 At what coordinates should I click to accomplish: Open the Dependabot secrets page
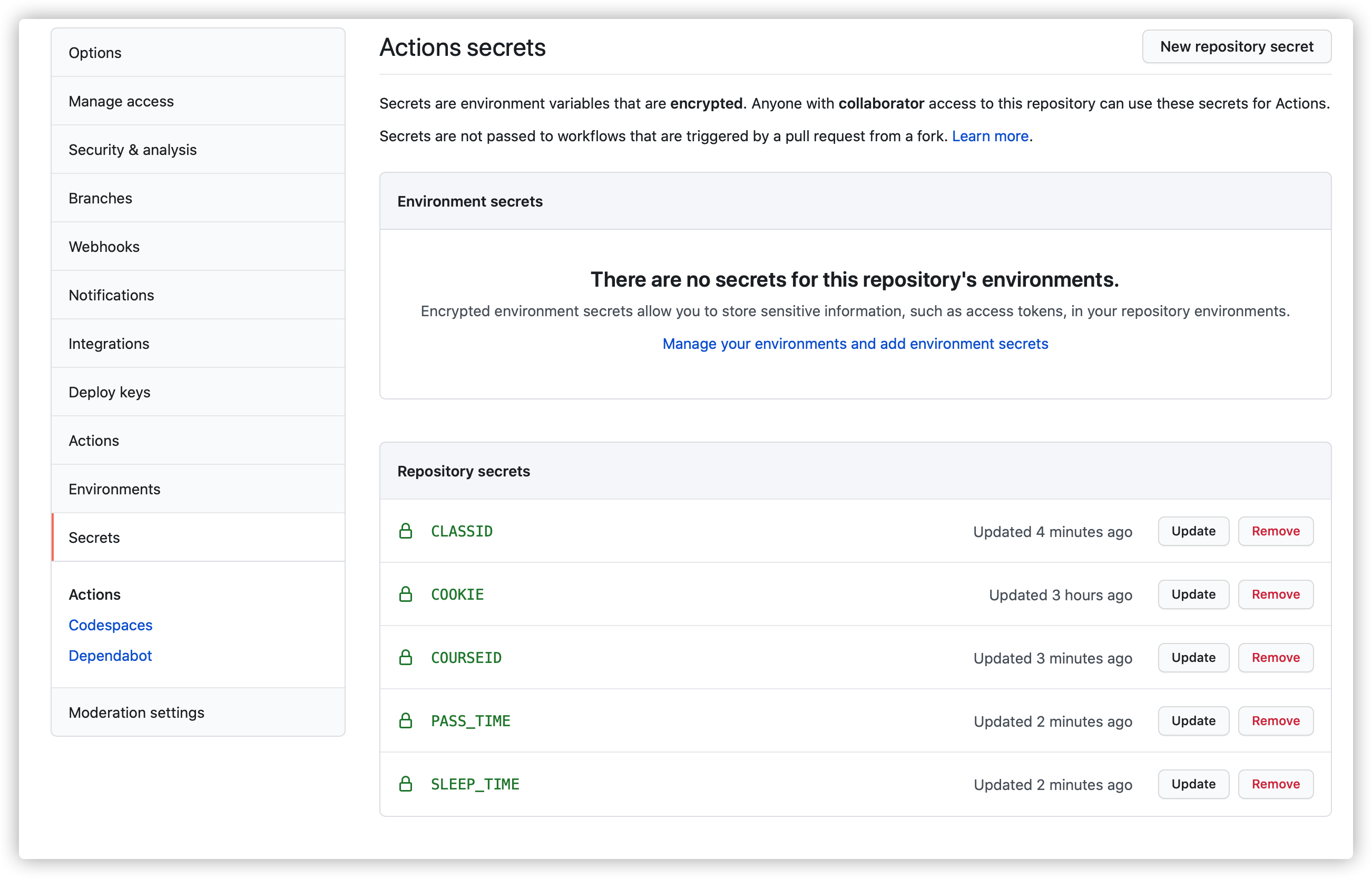[x=110, y=655]
